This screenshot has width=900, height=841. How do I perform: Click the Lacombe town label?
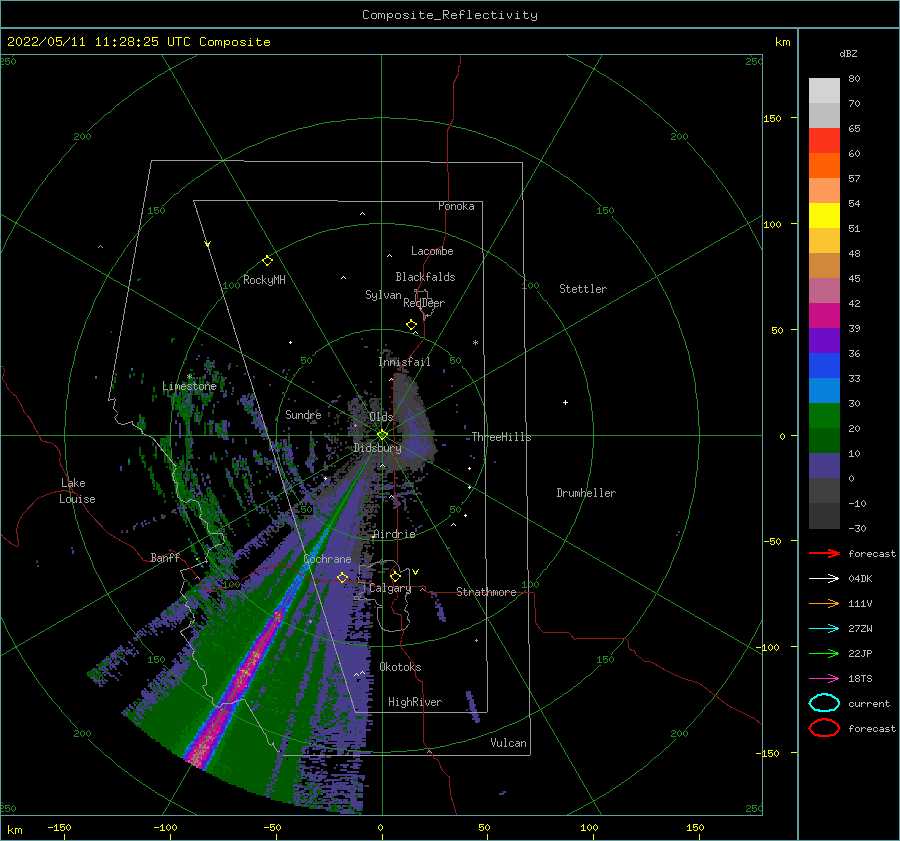432,251
